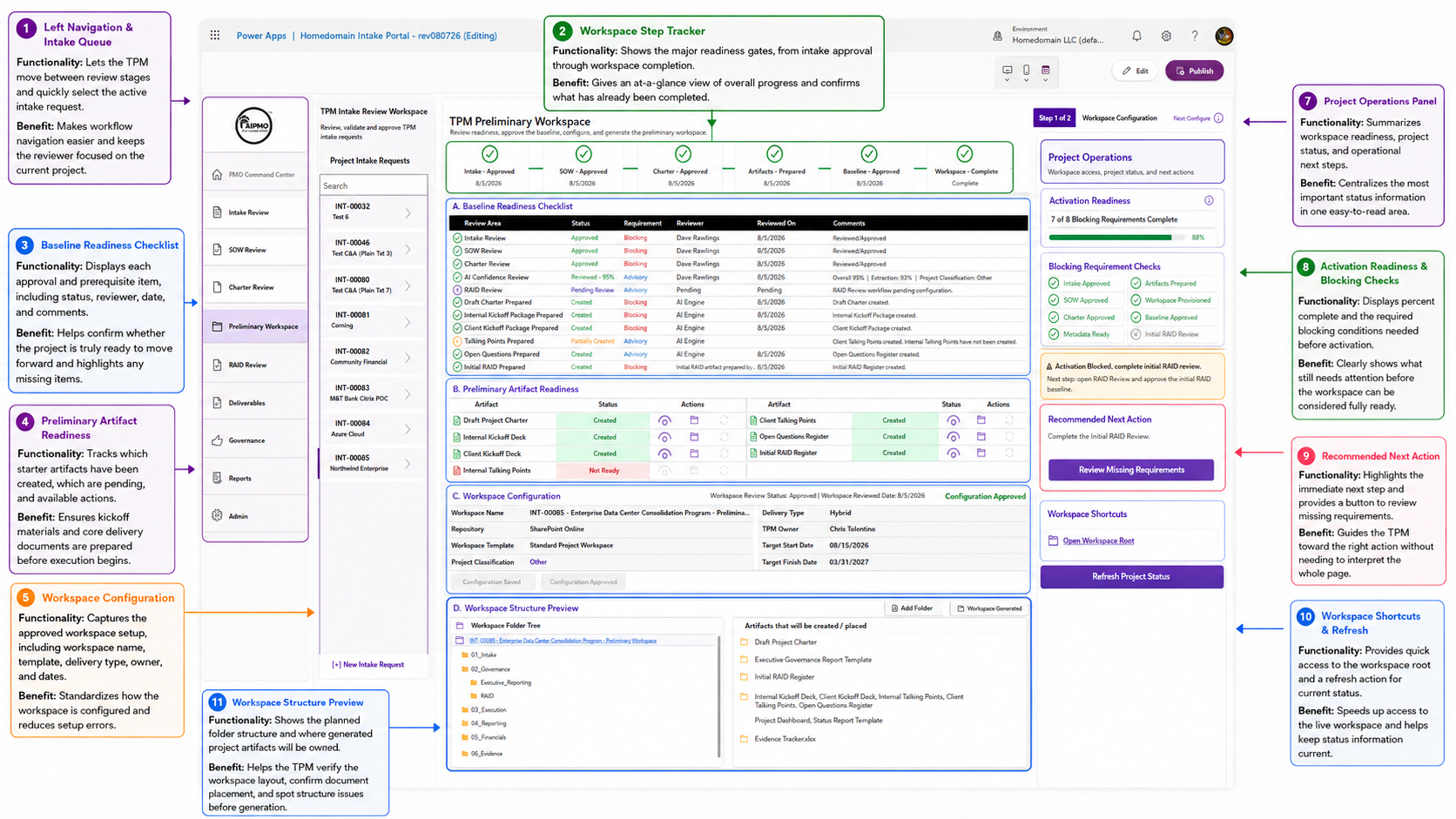Expand intake request INT-00081 Corning chevron
Image resolution: width=1456 pixels, height=819 pixels.
(408, 321)
